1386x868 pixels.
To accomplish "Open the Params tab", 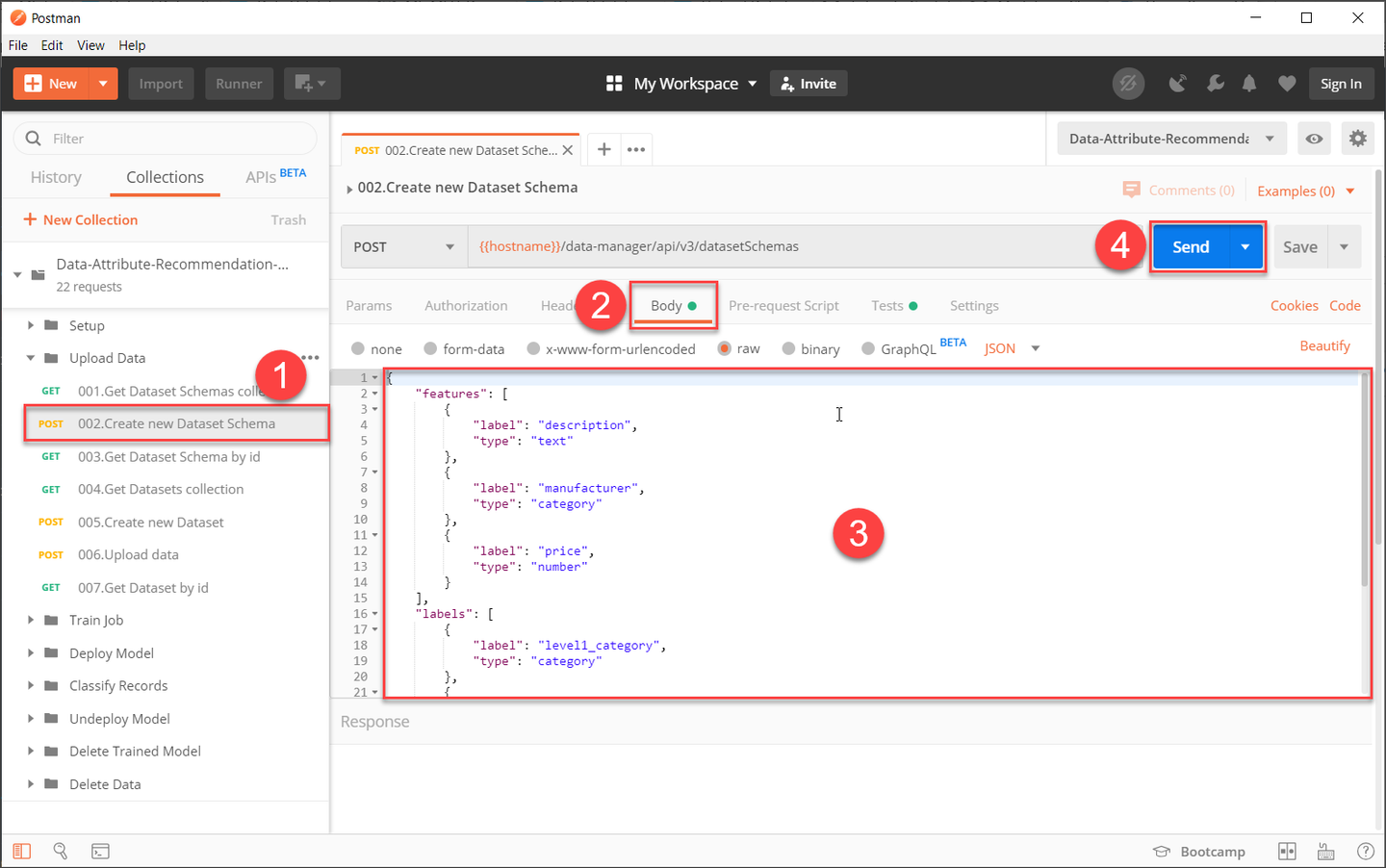I will (369, 306).
